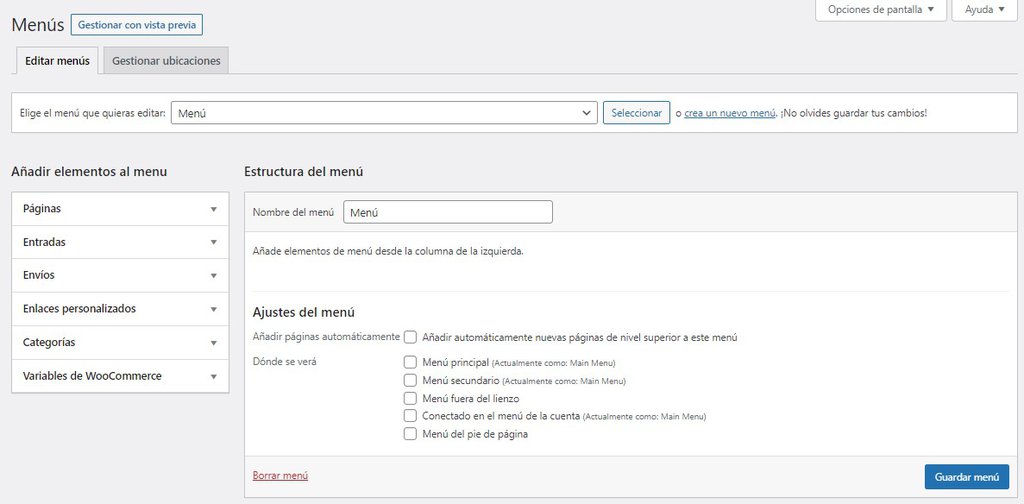This screenshot has height=504, width=1024.
Task: Expand the Páginas accordion arrow
Action: coord(214,209)
